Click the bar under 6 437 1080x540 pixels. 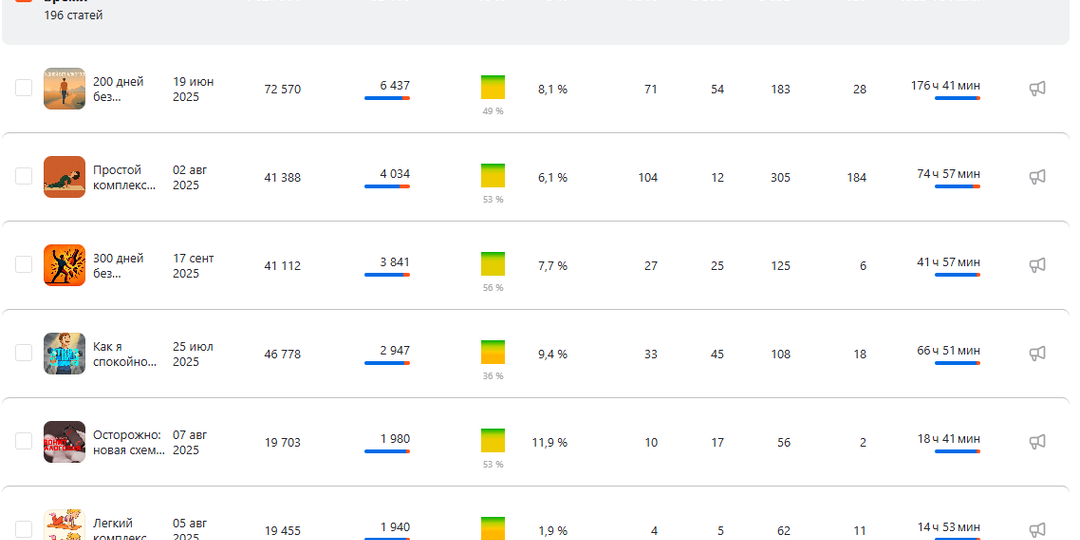tap(387, 98)
